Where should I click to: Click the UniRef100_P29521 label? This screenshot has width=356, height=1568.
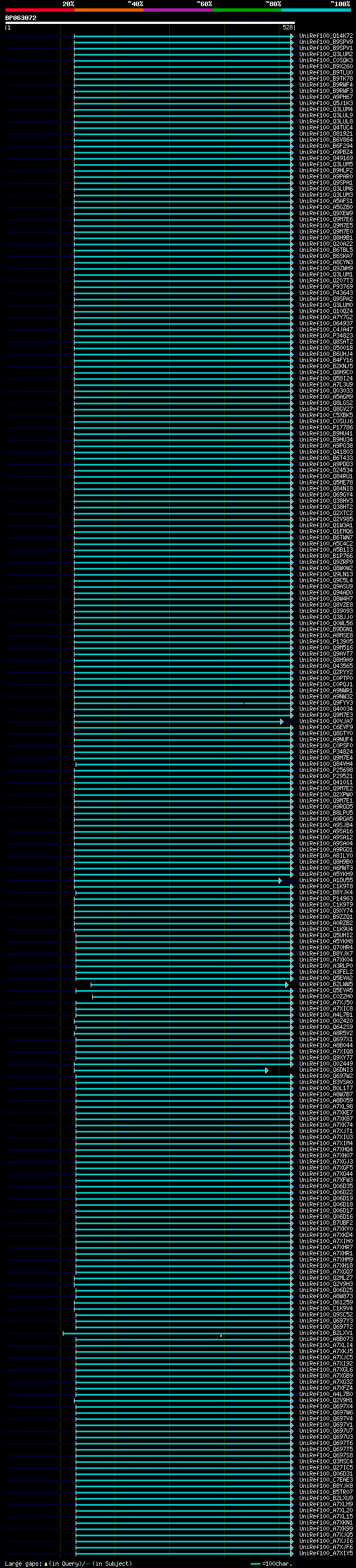(x=326, y=776)
